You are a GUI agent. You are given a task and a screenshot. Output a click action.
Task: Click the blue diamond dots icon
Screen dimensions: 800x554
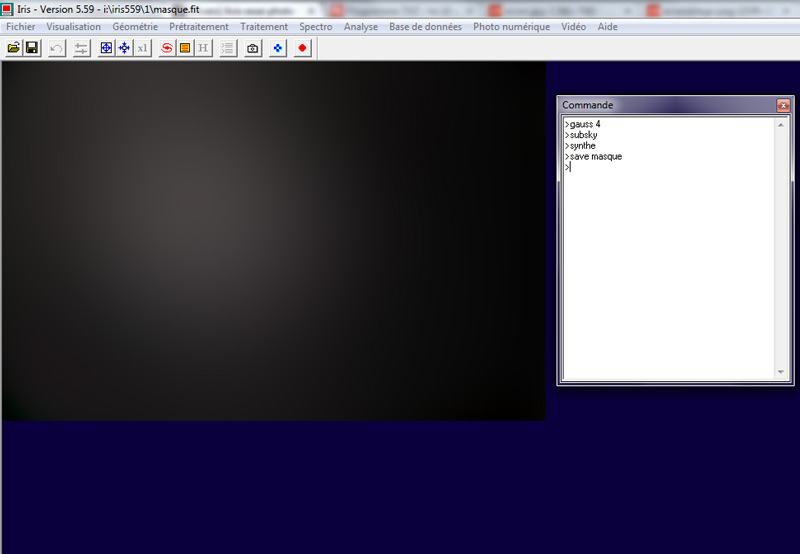pos(278,48)
